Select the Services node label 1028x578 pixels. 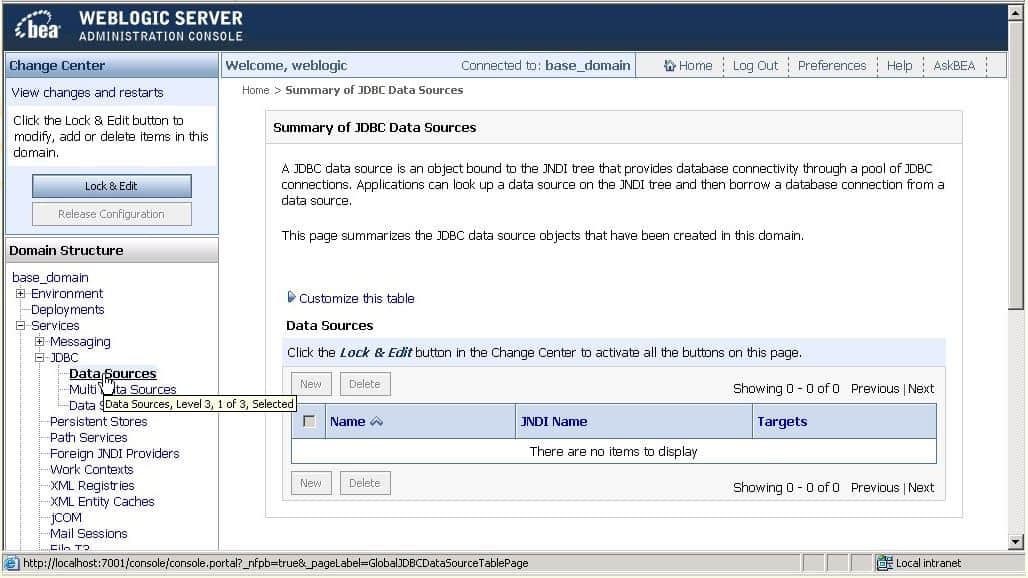pos(55,326)
